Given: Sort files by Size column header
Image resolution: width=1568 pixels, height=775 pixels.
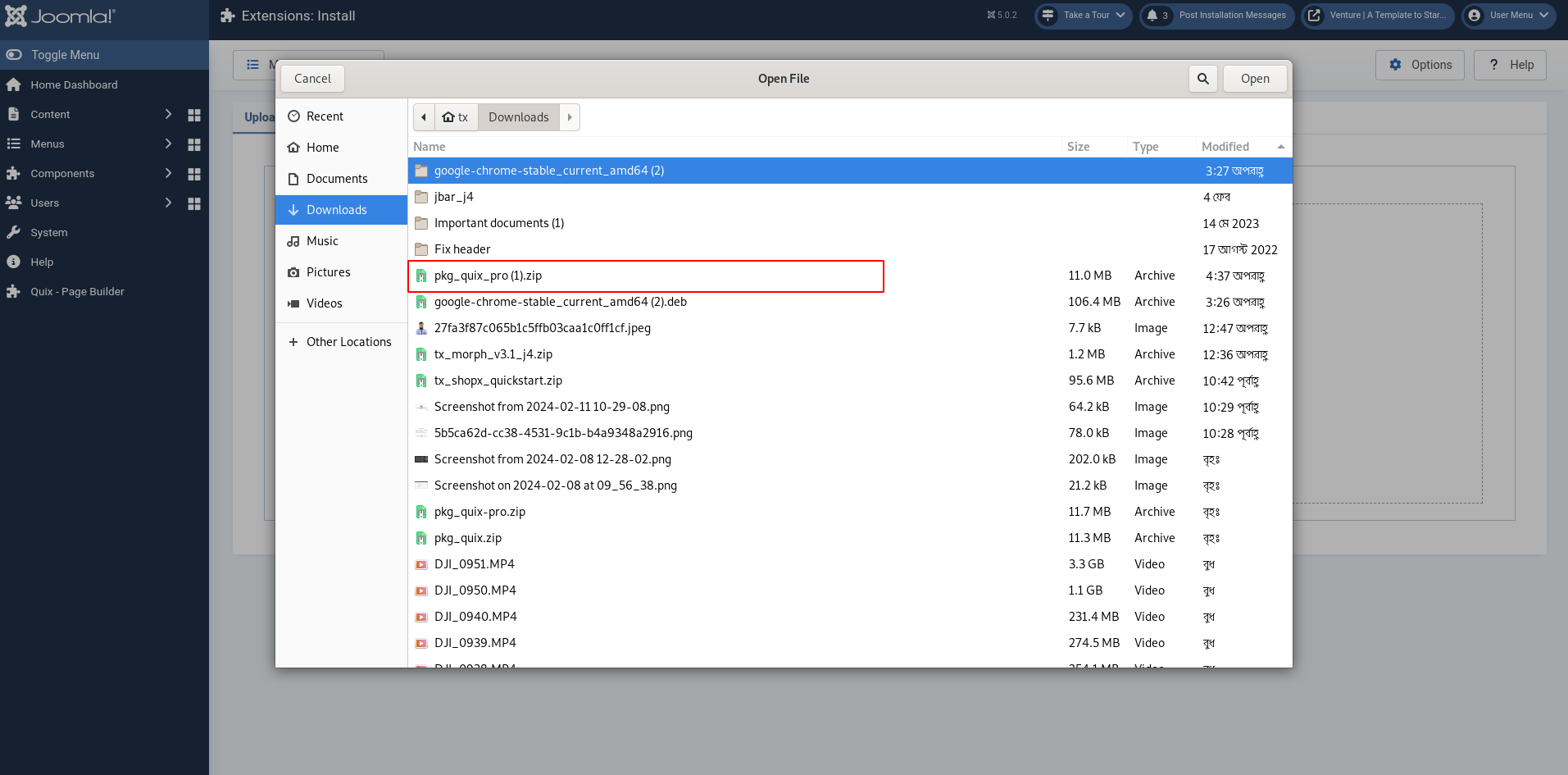Looking at the screenshot, I should pyautogui.click(x=1093, y=147).
